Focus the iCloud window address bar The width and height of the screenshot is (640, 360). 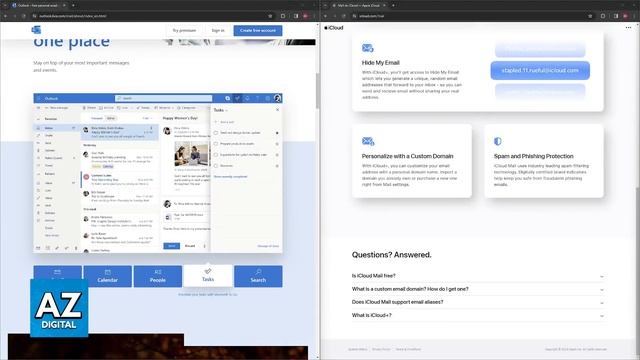[471, 16]
